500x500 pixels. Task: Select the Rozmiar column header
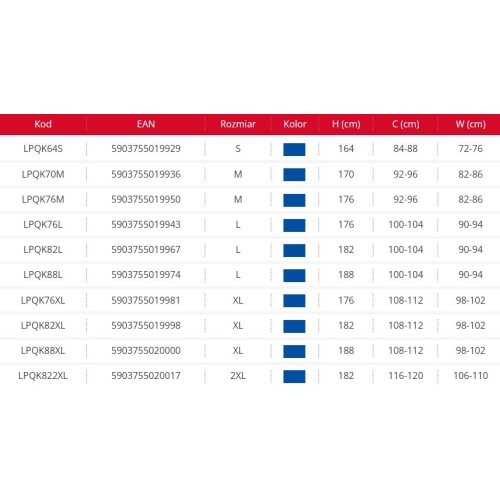[x=238, y=124]
